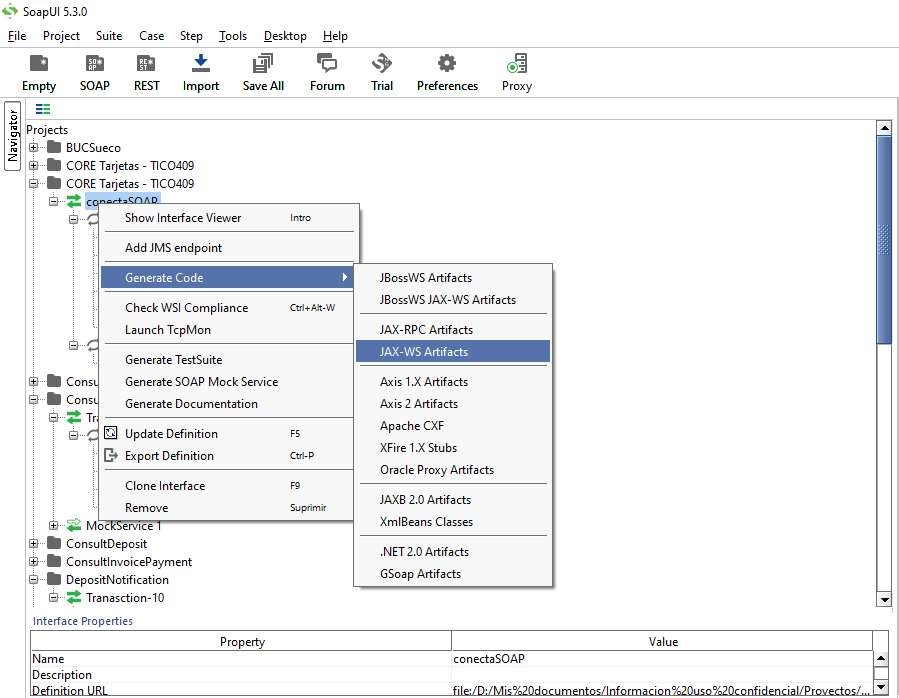Open the Import project icon

[200, 70]
